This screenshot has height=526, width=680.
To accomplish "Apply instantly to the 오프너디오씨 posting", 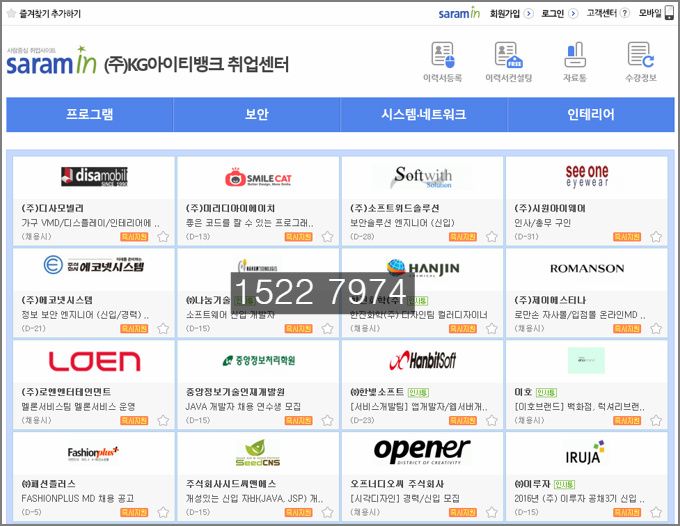I will click(x=463, y=513).
